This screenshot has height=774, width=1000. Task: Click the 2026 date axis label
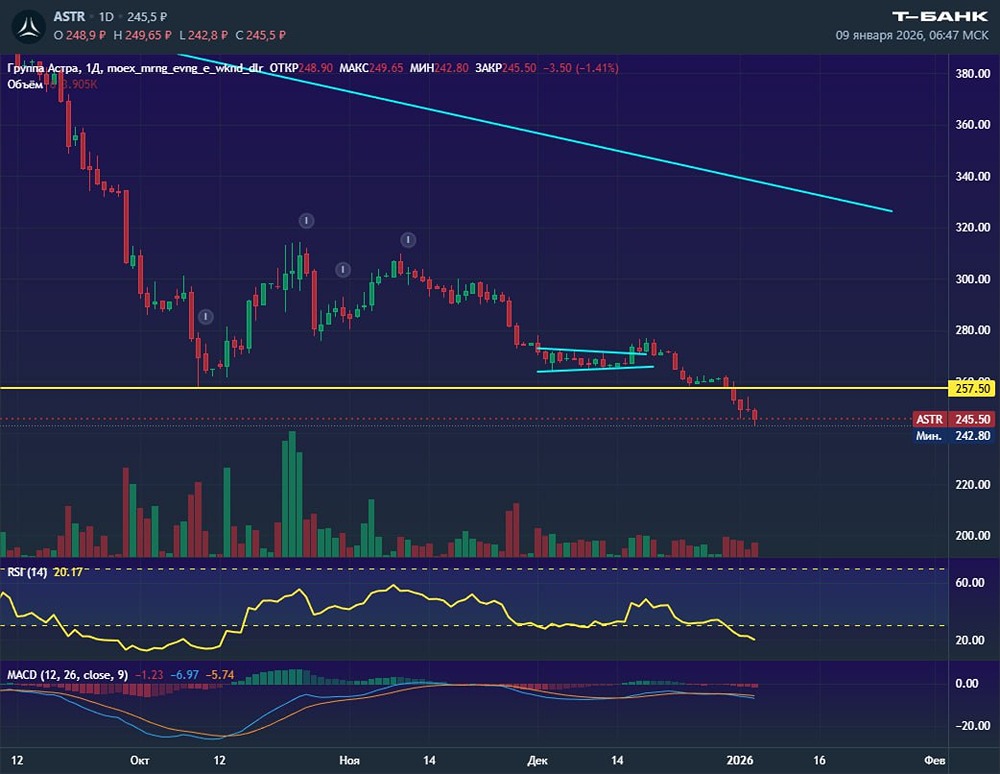[740, 760]
